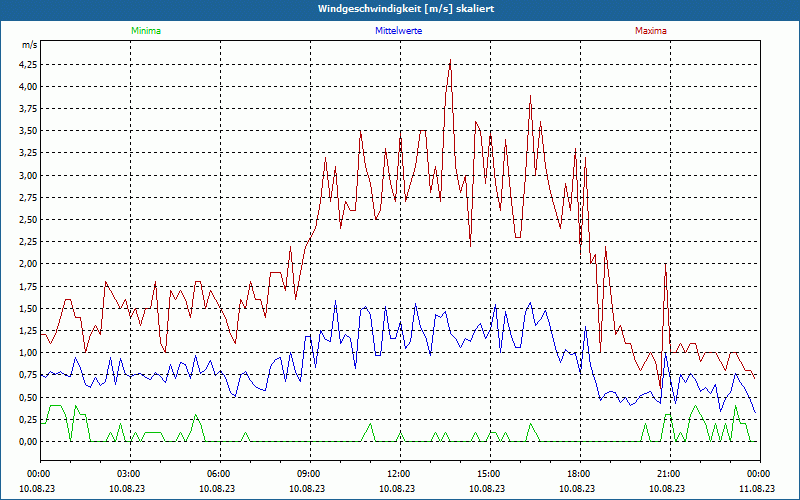
Task: Click the 1,75 y-axis value
Action: (28, 287)
